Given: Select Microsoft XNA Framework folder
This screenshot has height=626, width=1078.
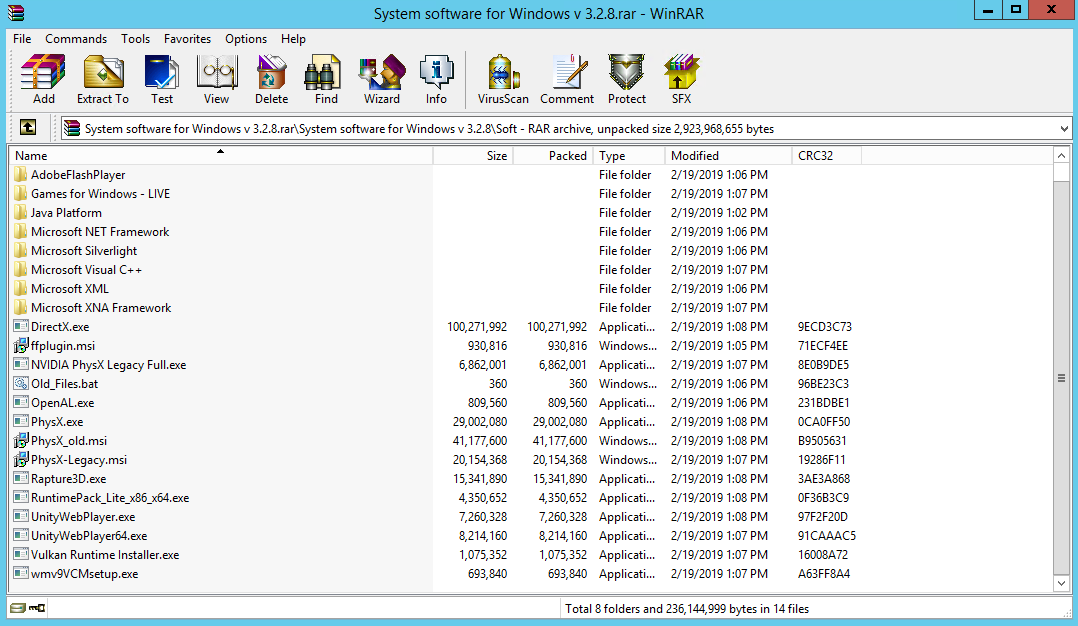Looking at the screenshot, I should pyautogui.click(x=101, y=308).
